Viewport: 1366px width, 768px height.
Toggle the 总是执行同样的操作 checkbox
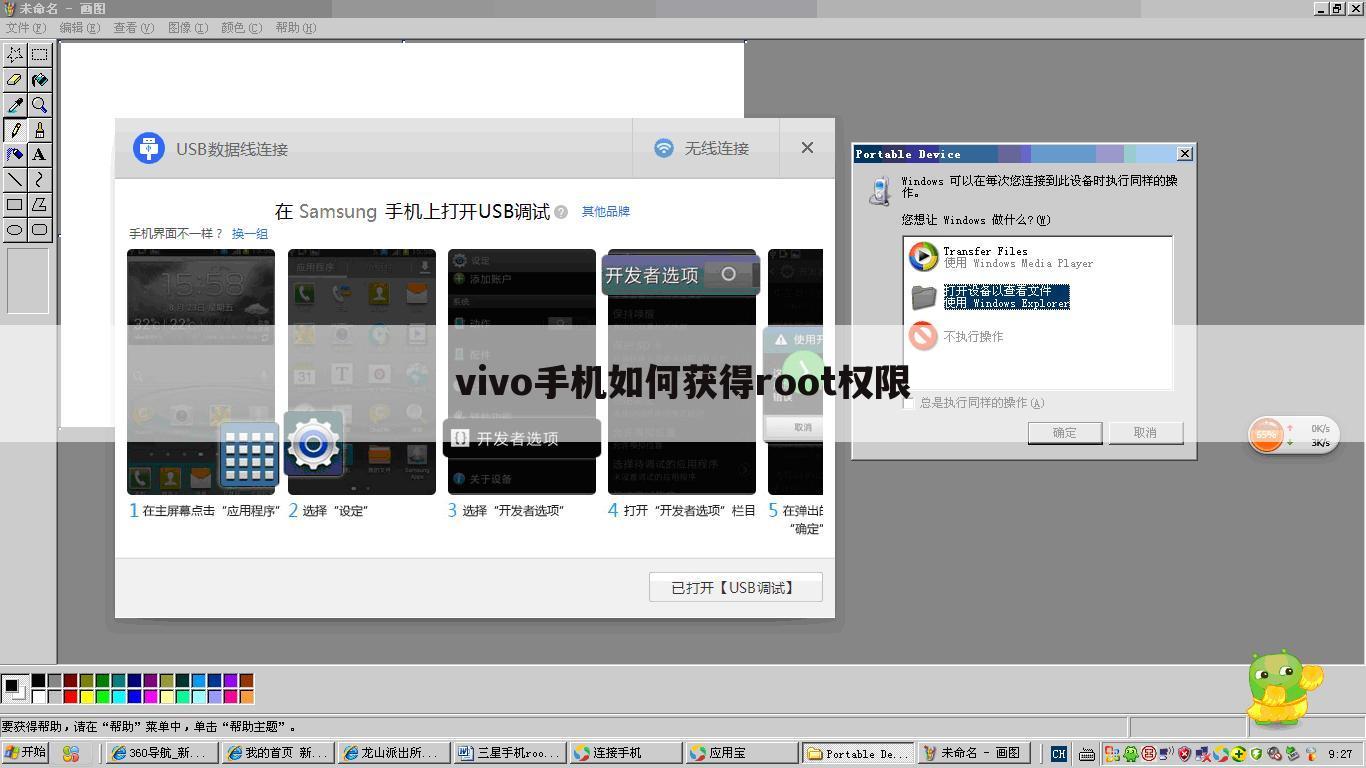point(909,402)
